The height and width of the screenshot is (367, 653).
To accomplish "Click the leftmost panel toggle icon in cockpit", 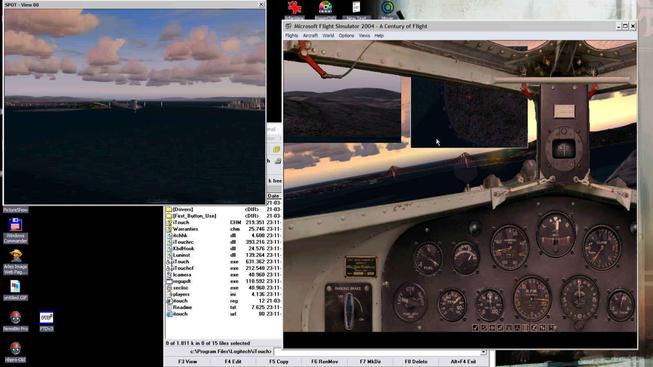I will pyautogui.click(x=475, y=328).
